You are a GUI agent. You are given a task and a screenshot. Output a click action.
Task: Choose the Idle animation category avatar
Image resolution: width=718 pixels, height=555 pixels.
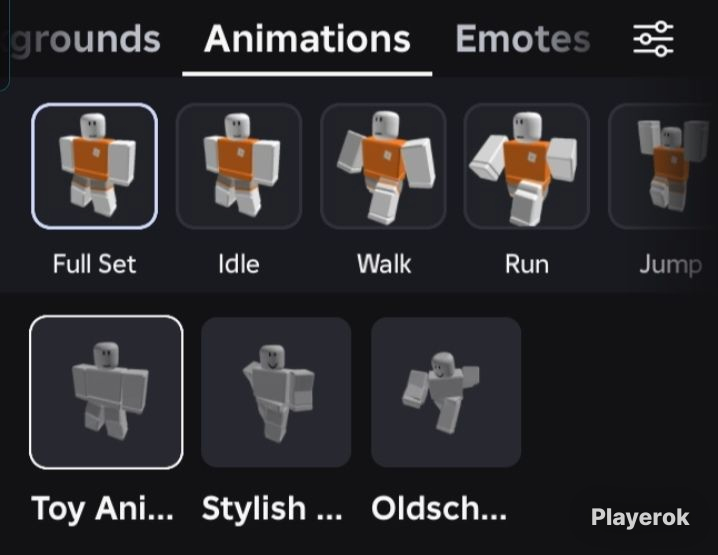(239, 166)
